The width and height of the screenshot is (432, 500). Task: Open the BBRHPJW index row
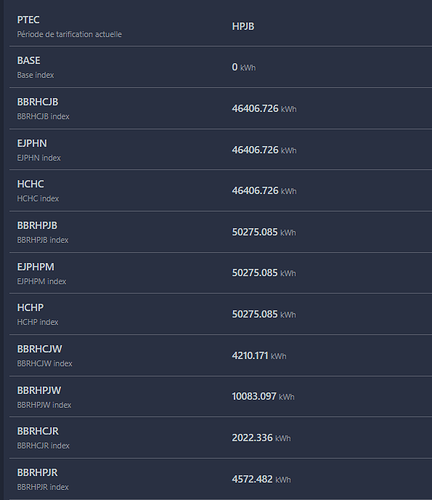click(x=221, y=397)
